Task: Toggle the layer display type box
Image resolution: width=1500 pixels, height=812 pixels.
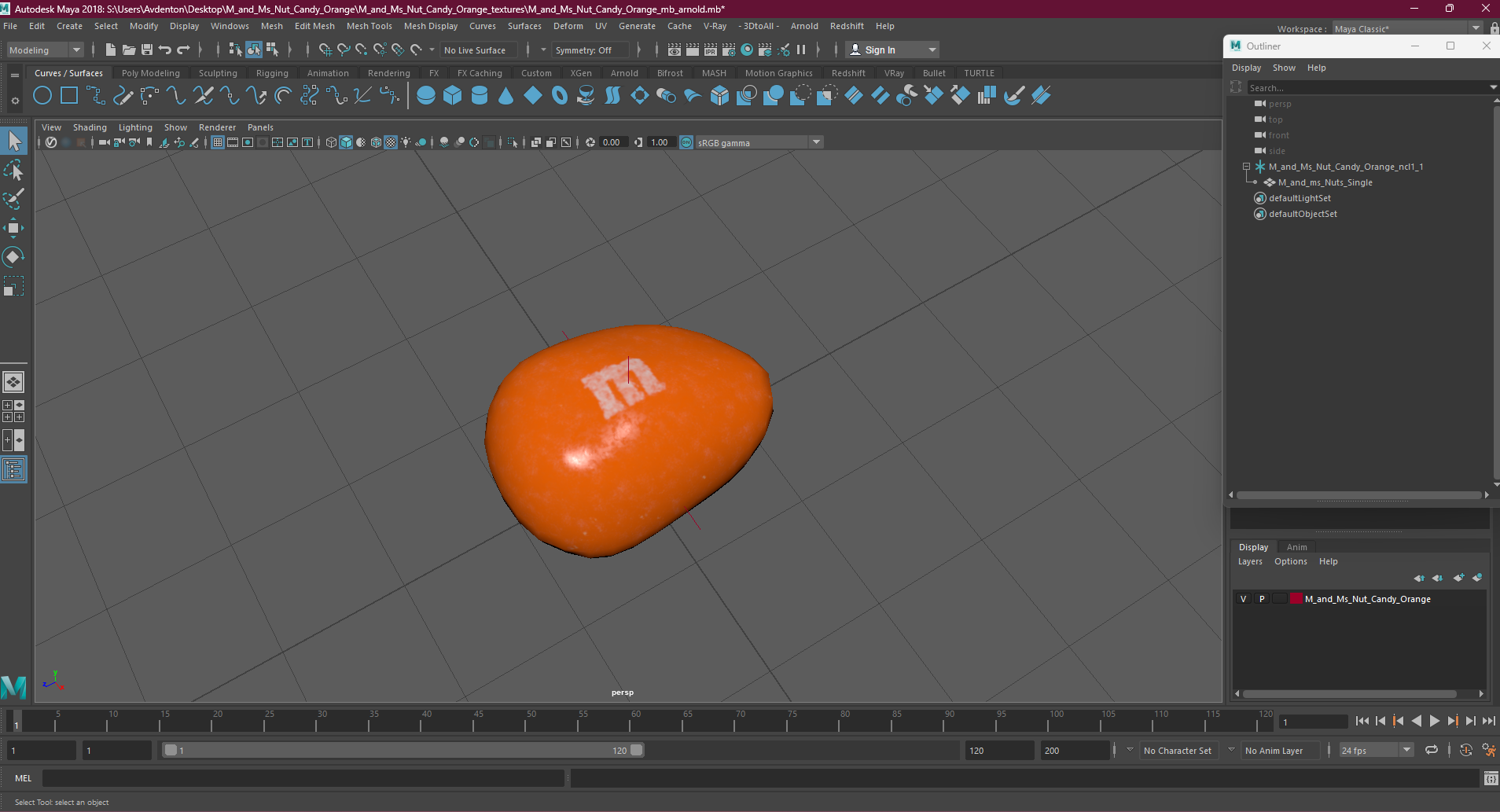Action: pyautogui.click(x=1280, y=599)
